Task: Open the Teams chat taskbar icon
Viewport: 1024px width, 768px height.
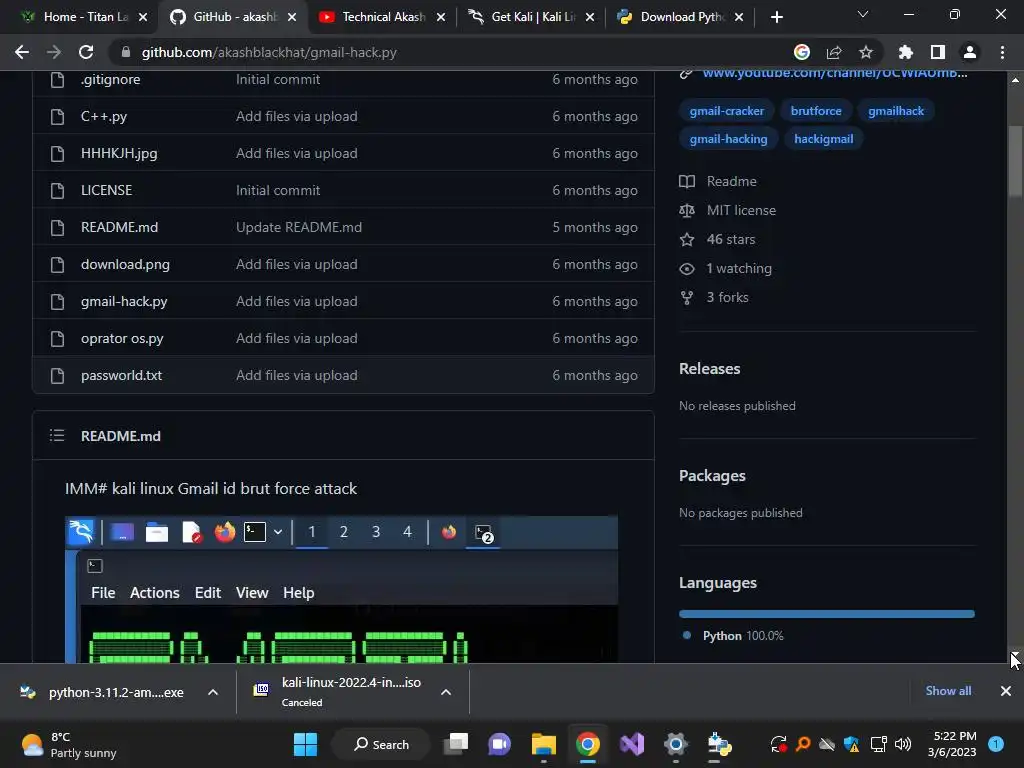Action: point(500,744)
